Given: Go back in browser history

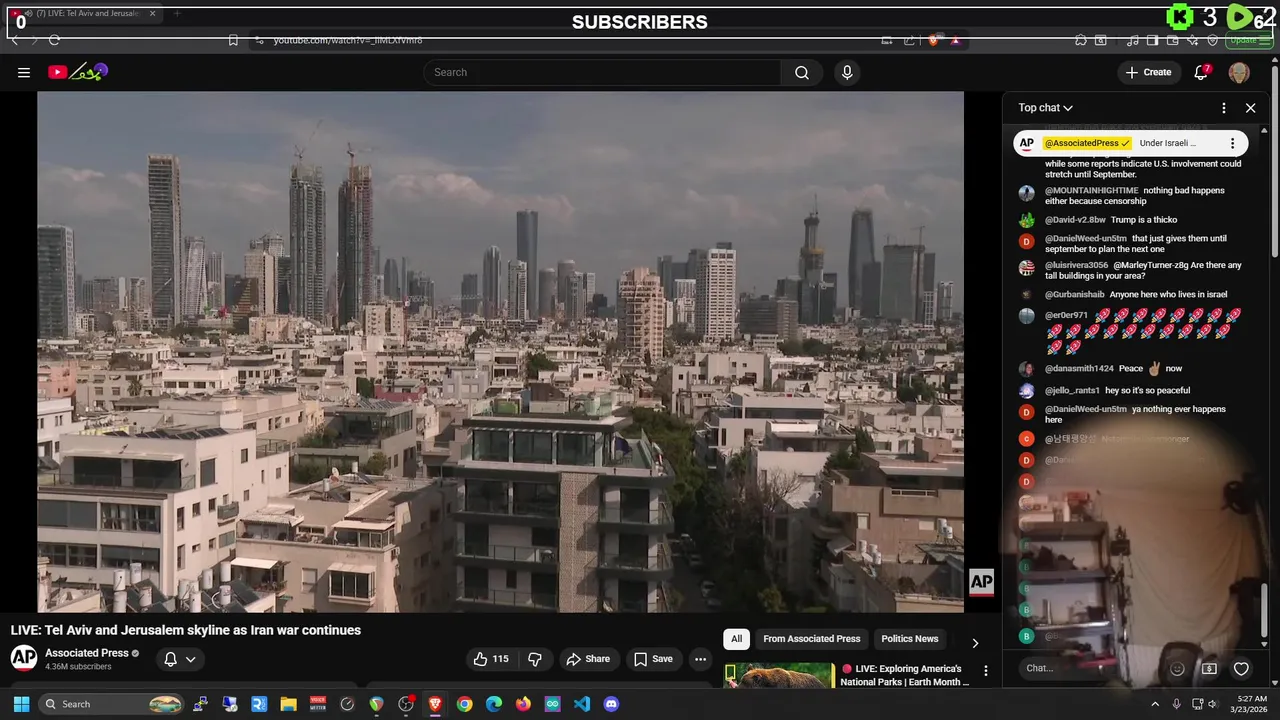Looking at the screenshot, I should pos(15,40).
